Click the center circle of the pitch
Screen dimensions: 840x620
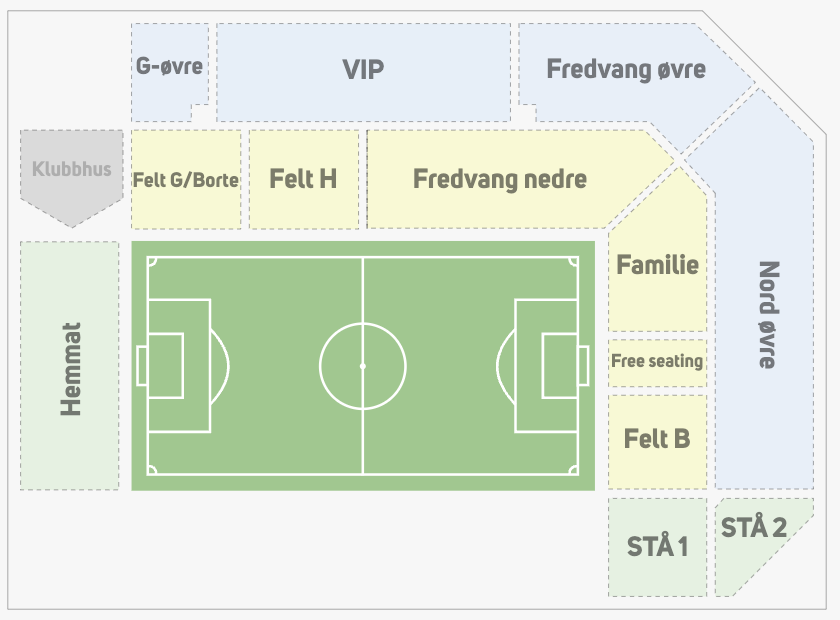pyautogui.click(x=363, y=366)
